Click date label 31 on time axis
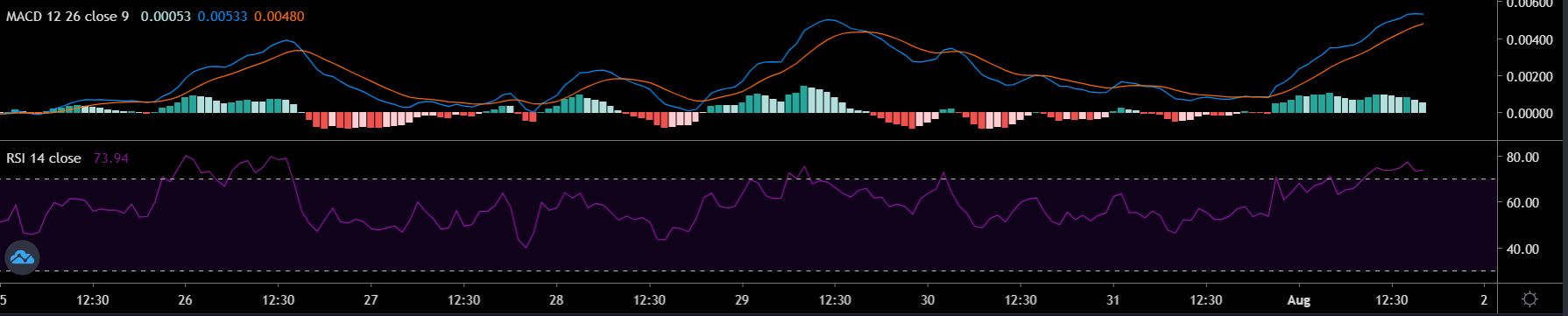Screen dimensions: 1568x316 pyautogui.click(x=1113, y=299)
